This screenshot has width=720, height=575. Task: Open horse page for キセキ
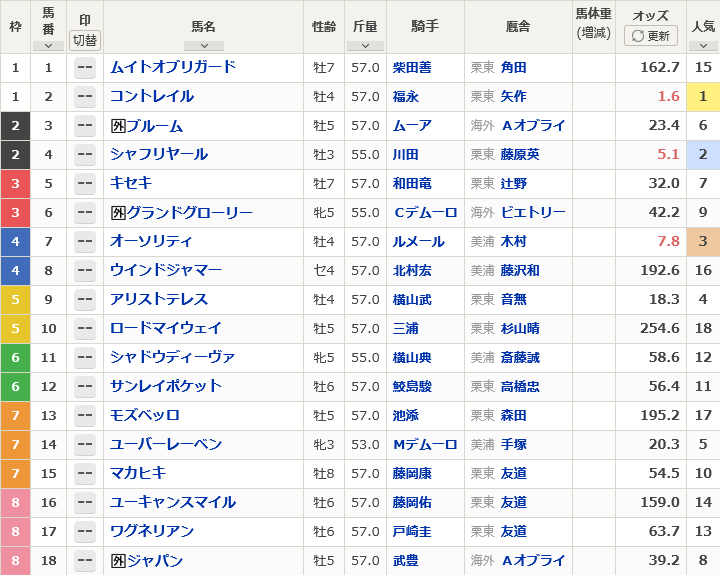pyautogui.click(x=131, y=183)
